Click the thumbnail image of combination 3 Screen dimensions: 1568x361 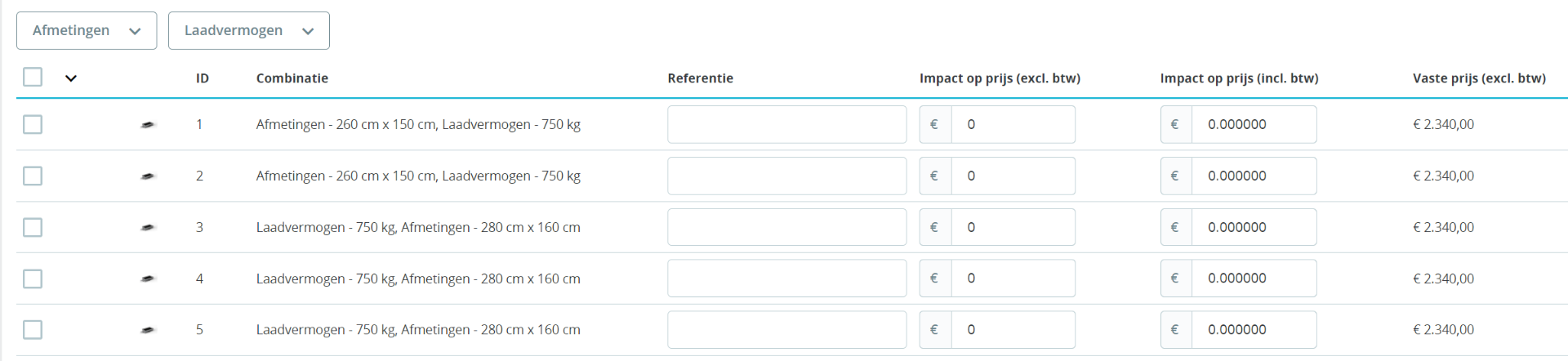[148, 228]
